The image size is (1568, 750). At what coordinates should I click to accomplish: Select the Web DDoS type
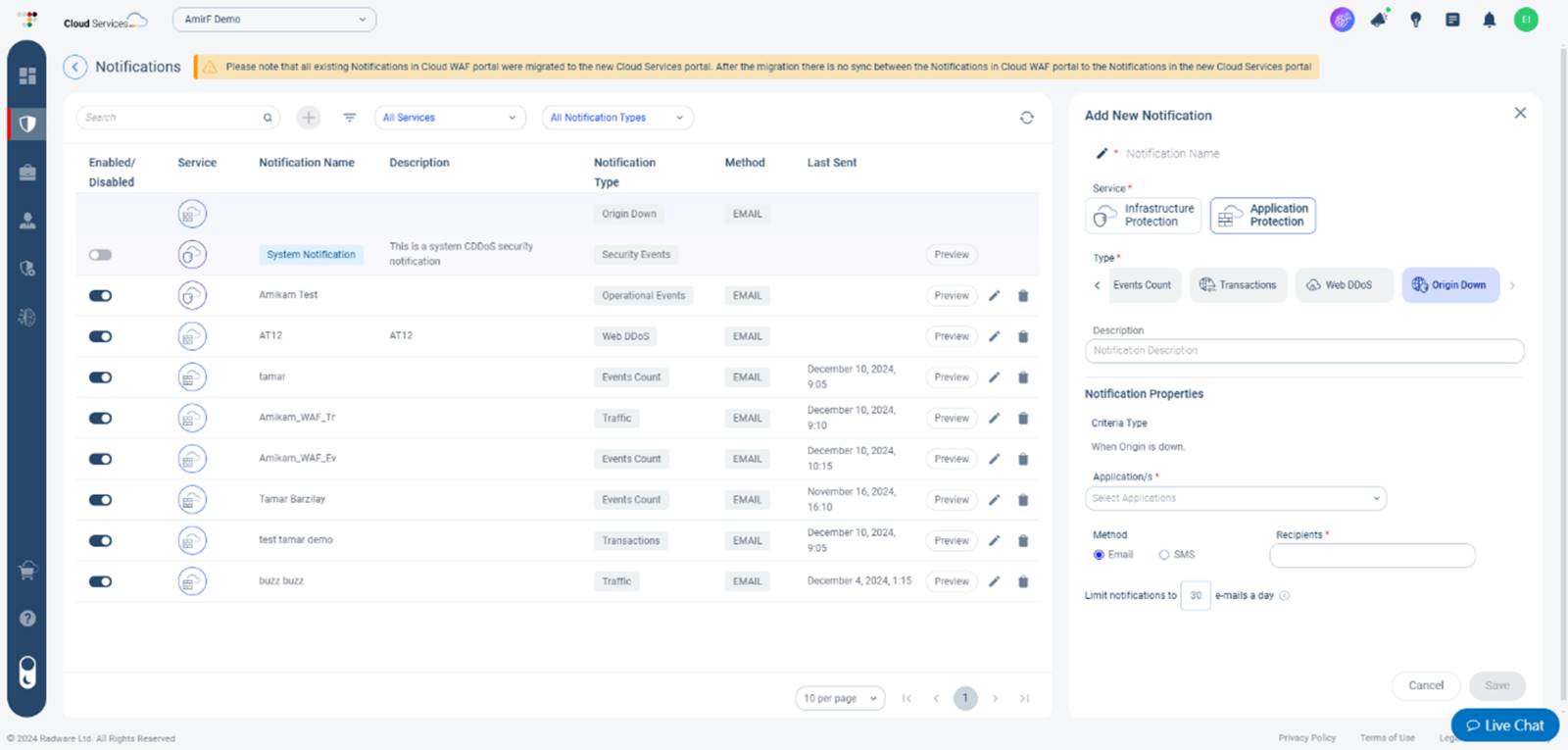coord(1344,285)
